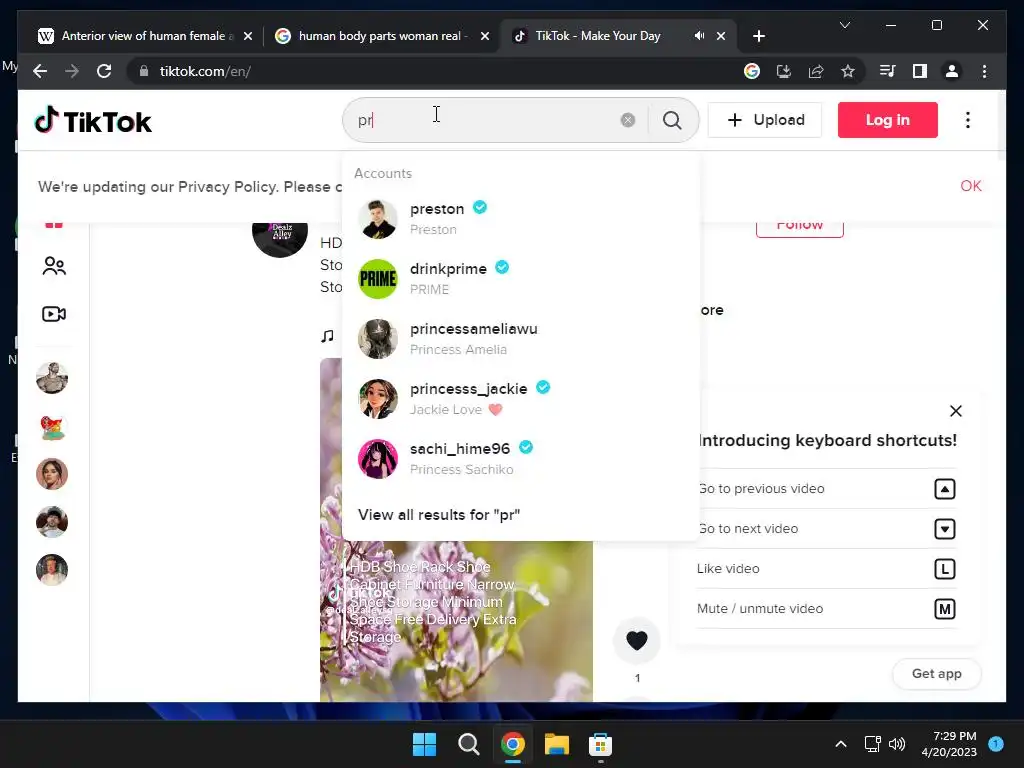Open File Explorer from the taskbar
This screenshot has width=1024, height=768.
pos(557,744)
